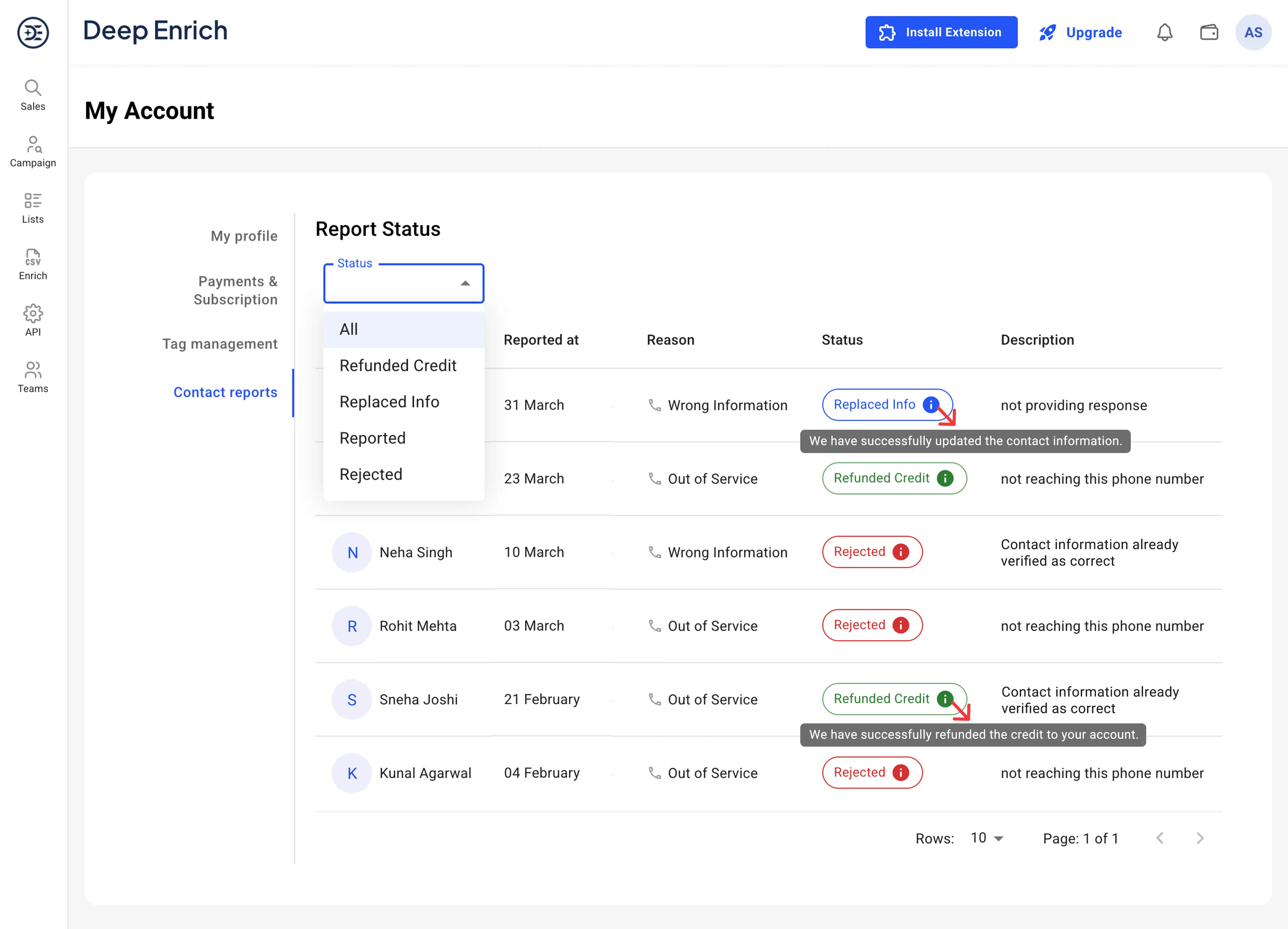
Task: Open the API settings section
Action: pyautogui.click(x=33, y=321)
